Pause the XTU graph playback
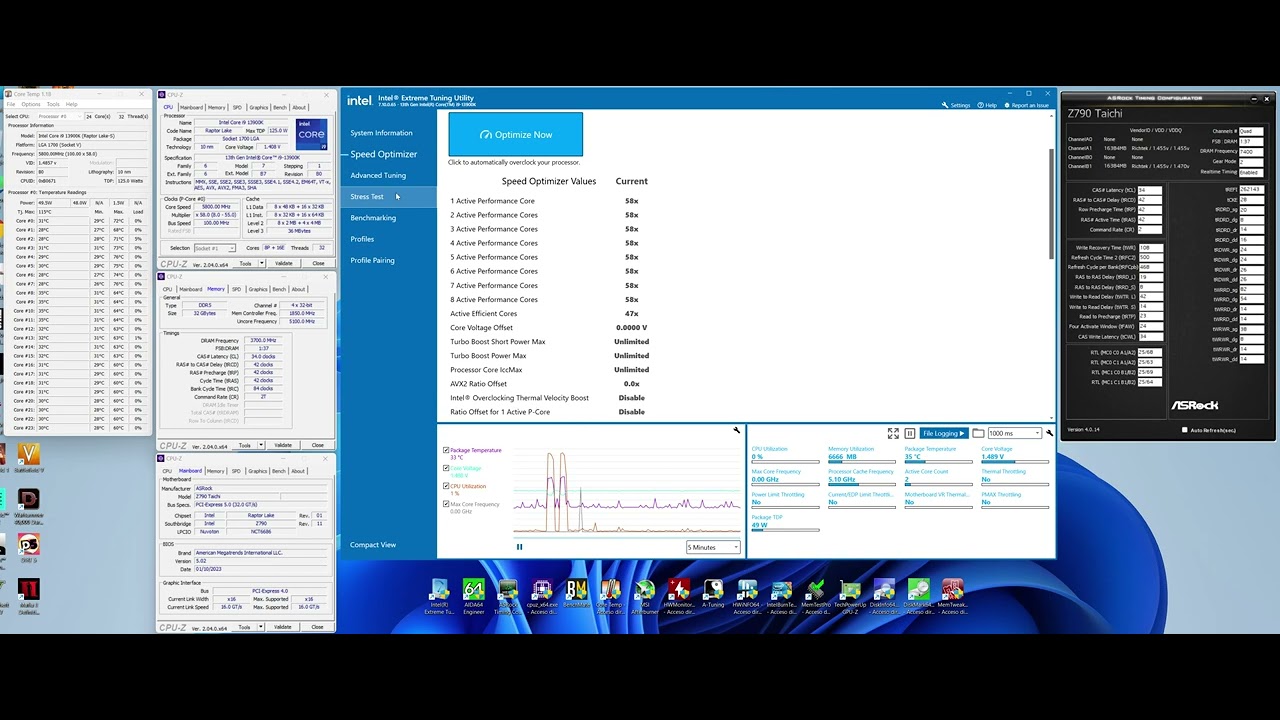The height and width of the screenshot is (720, 1280). tap(519, 547)
